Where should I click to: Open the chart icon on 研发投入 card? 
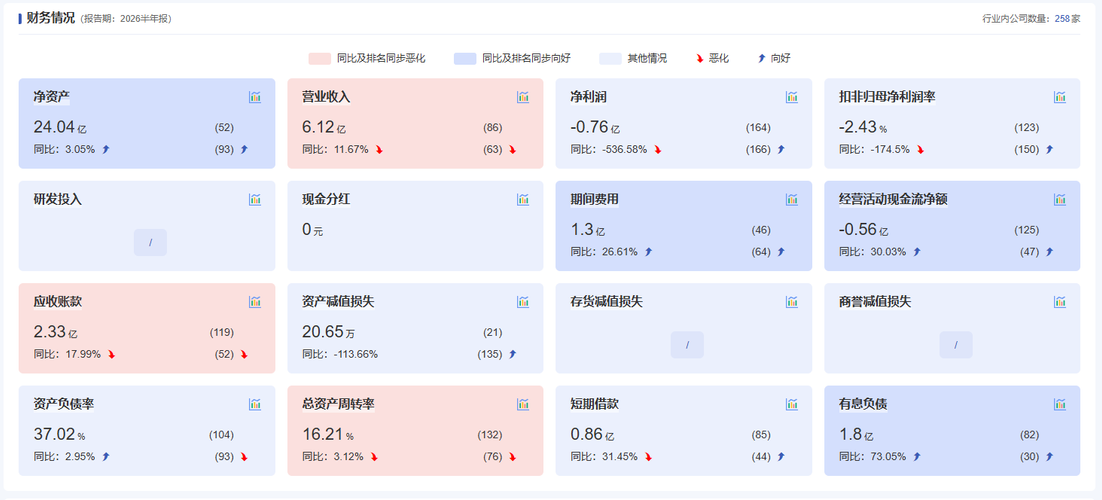(254, 200)
